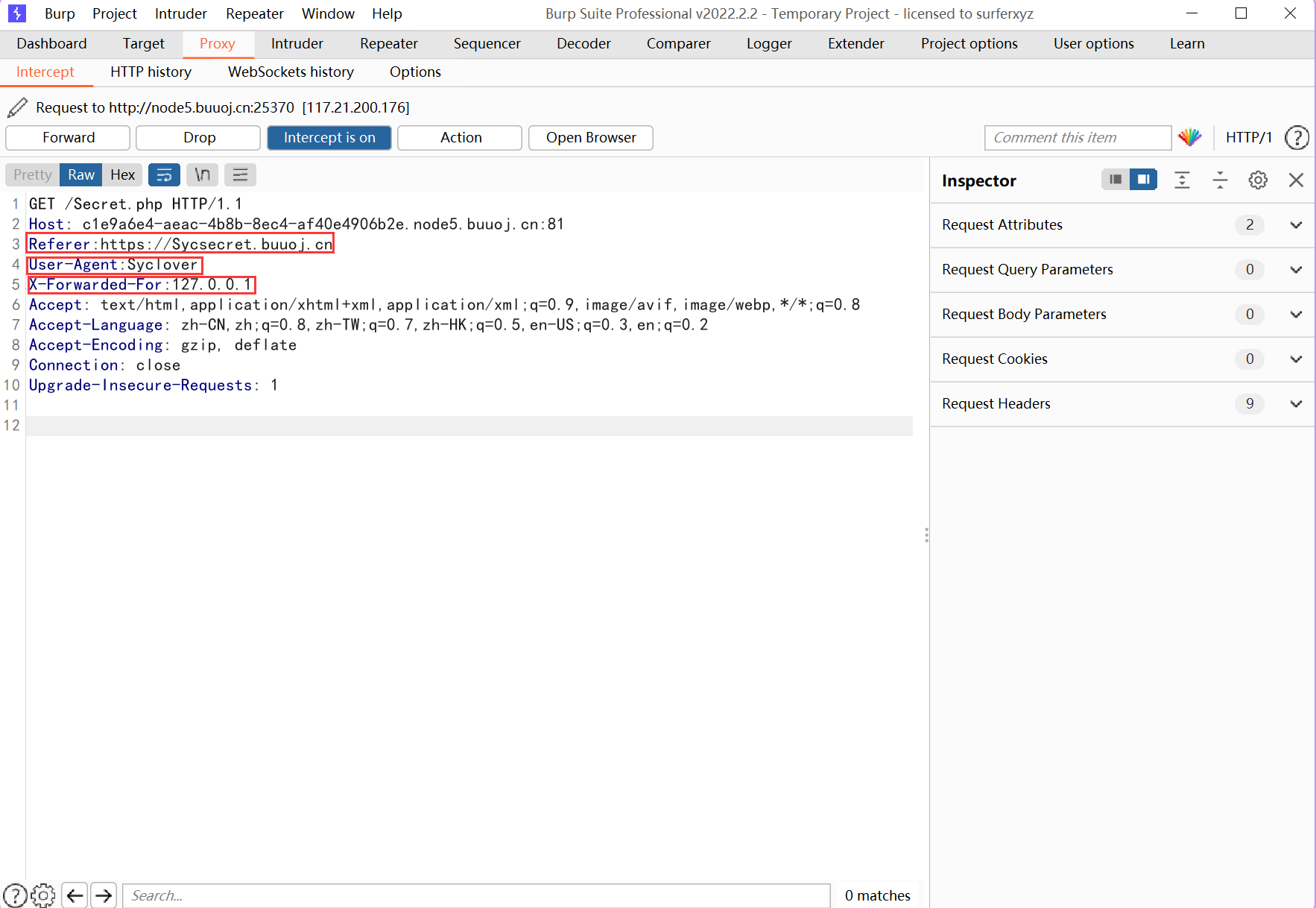The height and width of the screenshot is (908, 1316).
Task: Open the help icon beside HTTP/1
Action: point(1297,138)
